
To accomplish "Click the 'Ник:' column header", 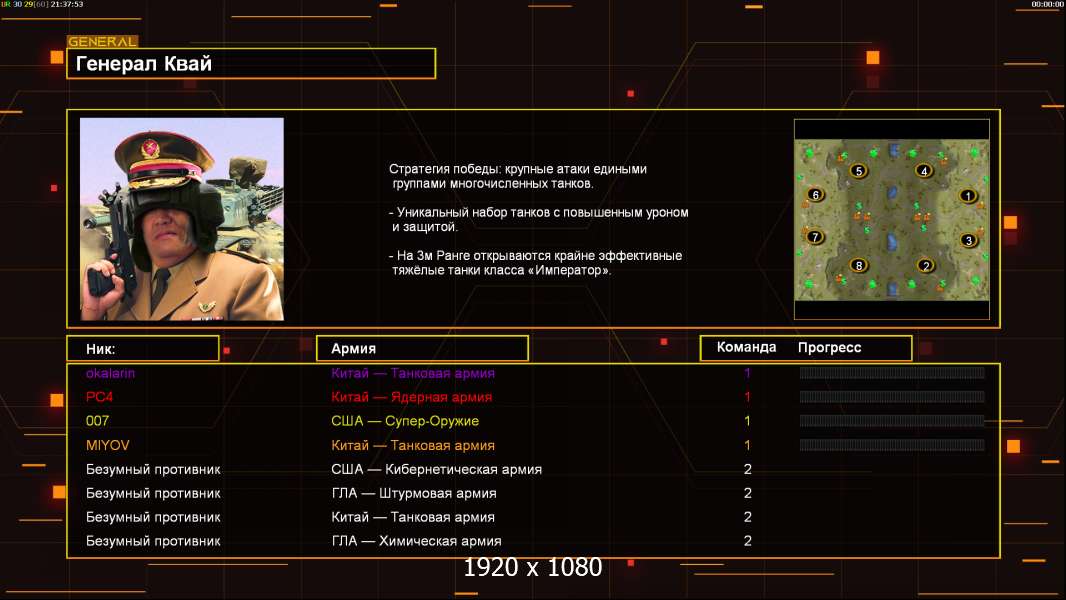I will coord(143,349).
